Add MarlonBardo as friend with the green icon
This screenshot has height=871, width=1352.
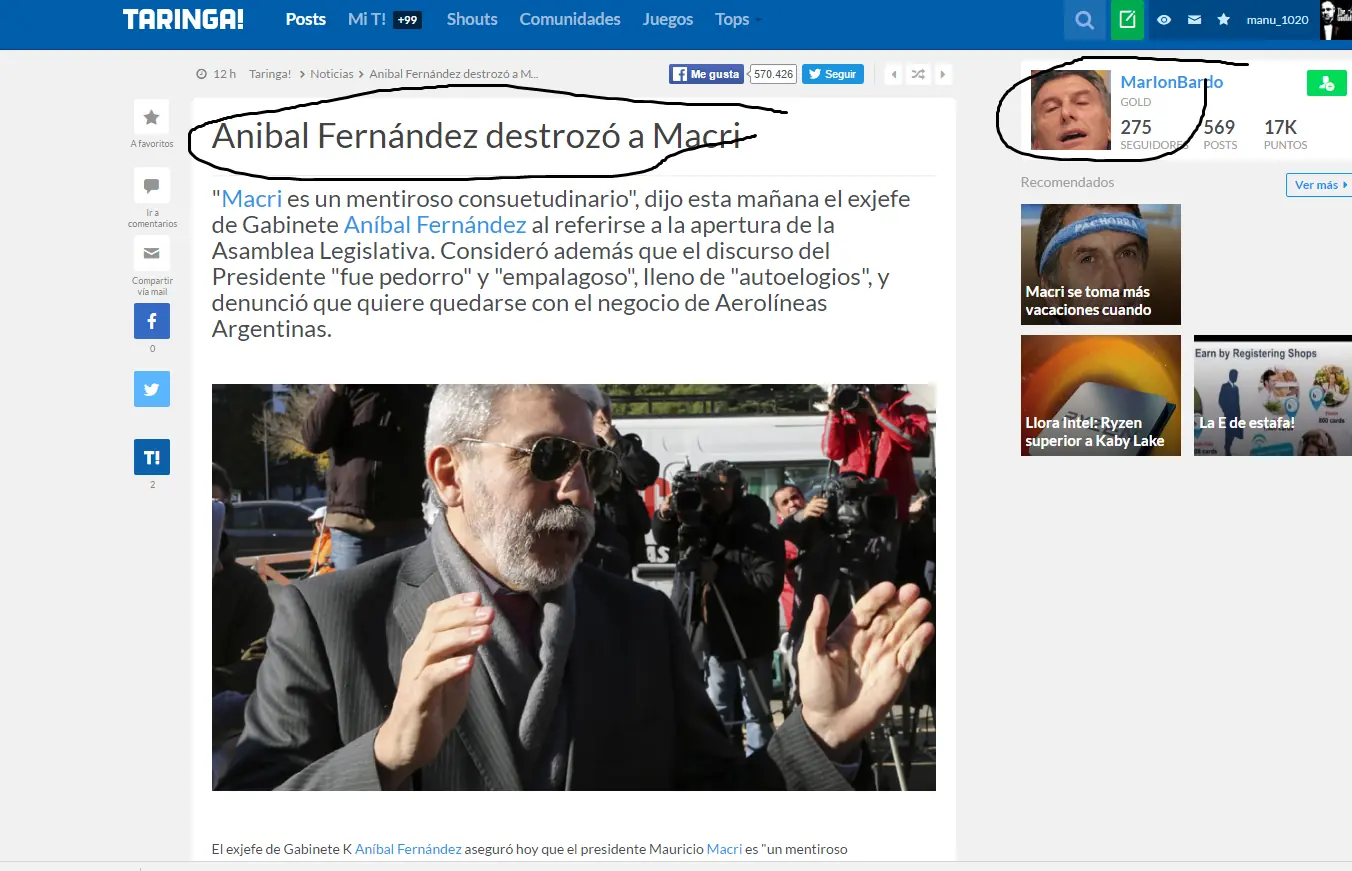[x=1327, y=84]
